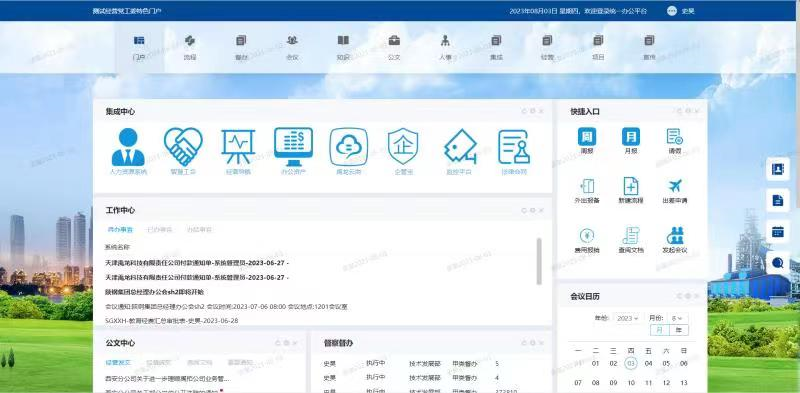Launch the 人力资源系统 person icon
The height and width of the screenshot is (393, 800).
128,147
